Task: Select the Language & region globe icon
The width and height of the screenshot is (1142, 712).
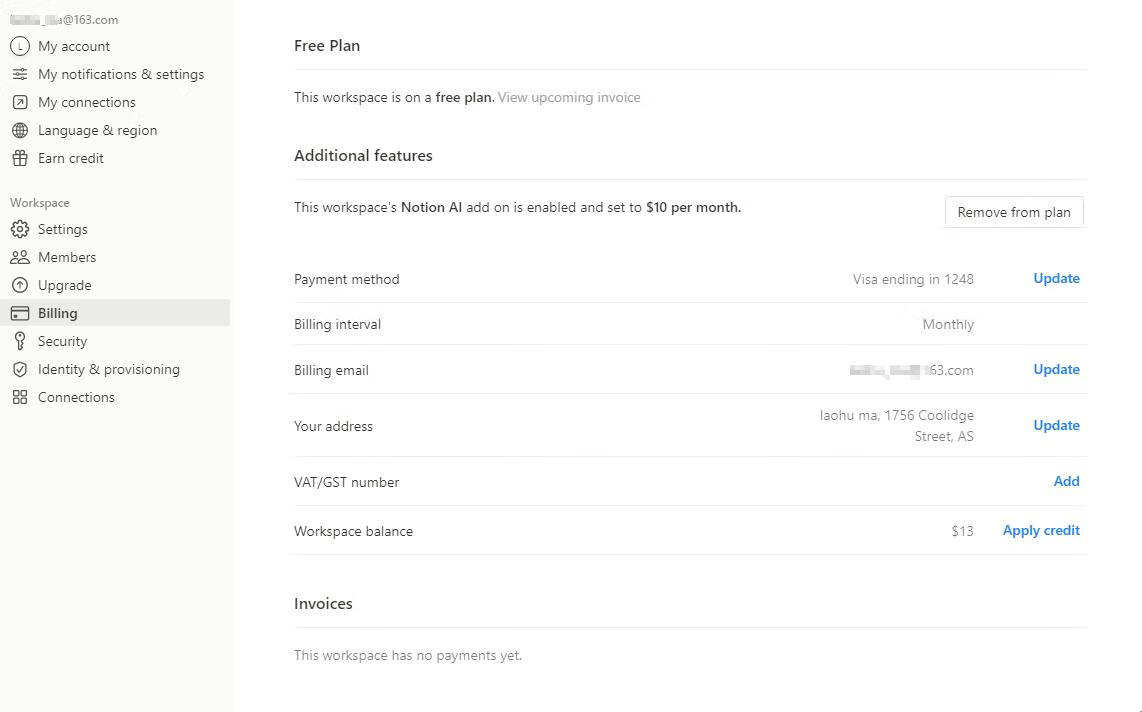Action: [20, 130]
